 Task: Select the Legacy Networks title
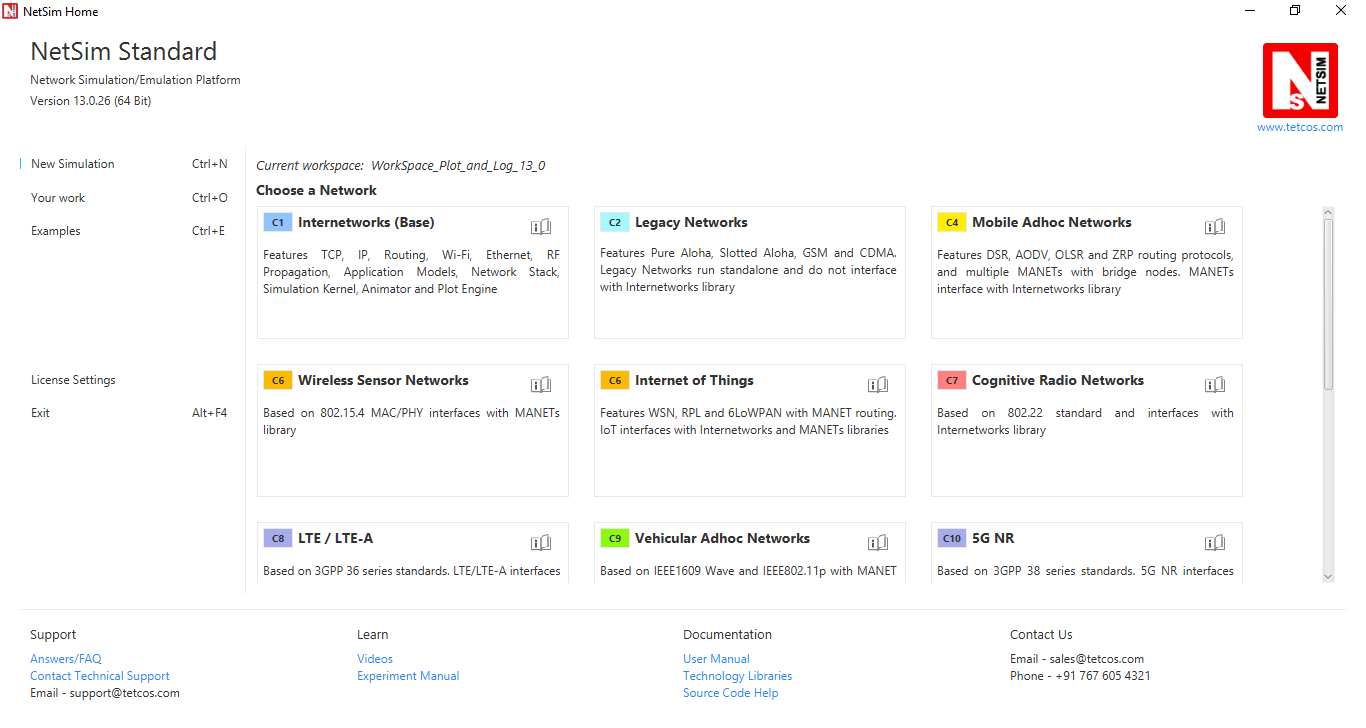point(691,223)
